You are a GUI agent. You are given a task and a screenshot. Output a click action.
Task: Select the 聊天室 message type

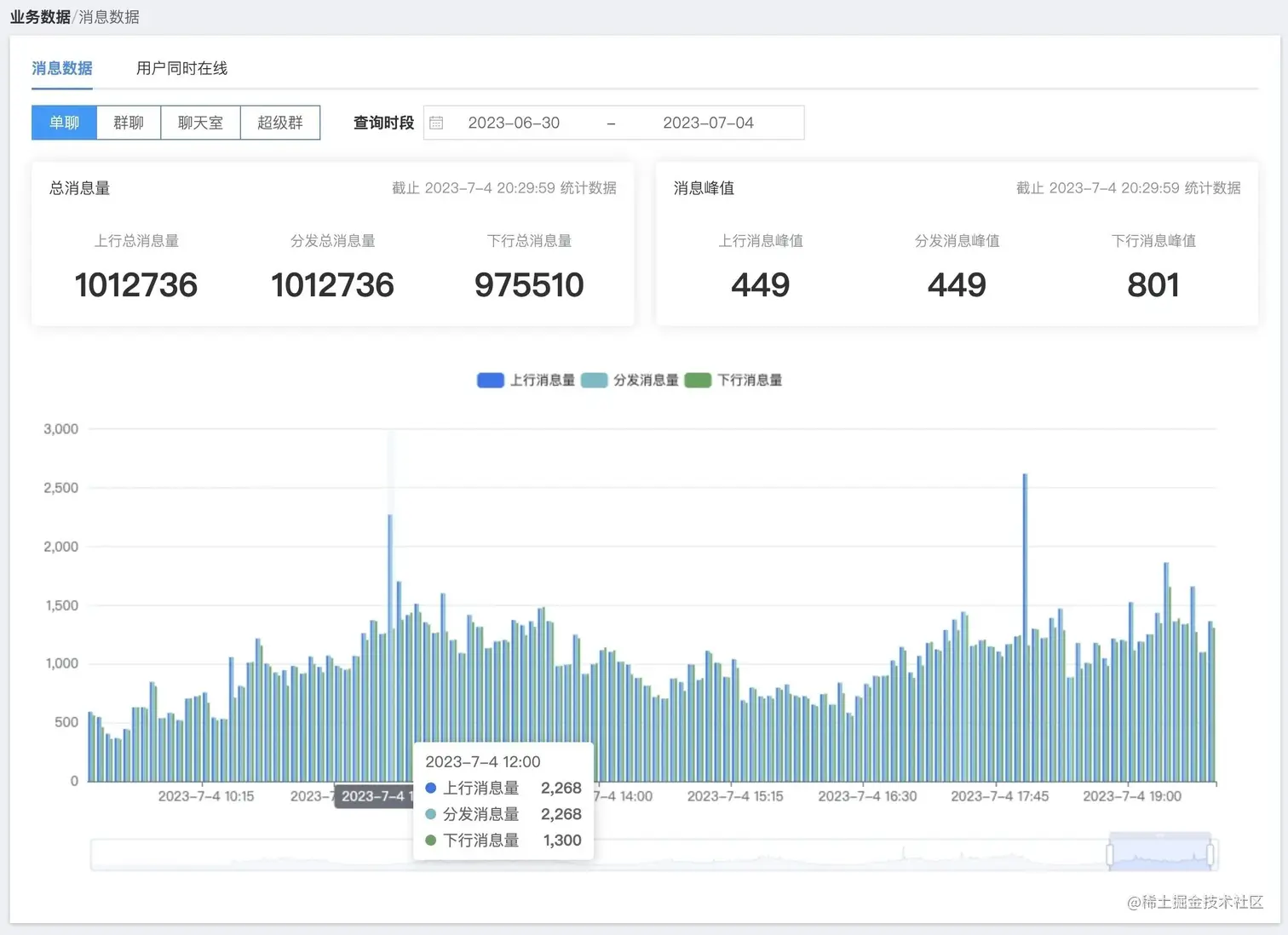(200, 122)
